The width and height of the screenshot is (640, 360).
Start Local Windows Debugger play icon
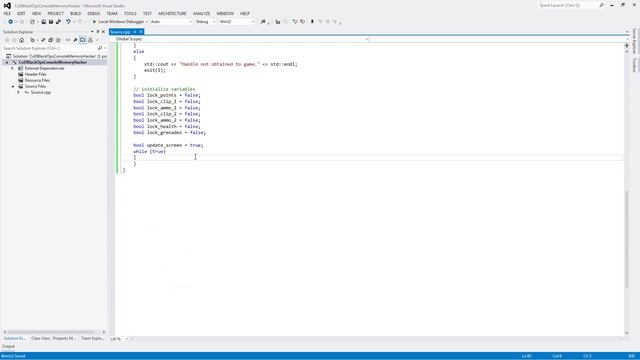point(94,22)
